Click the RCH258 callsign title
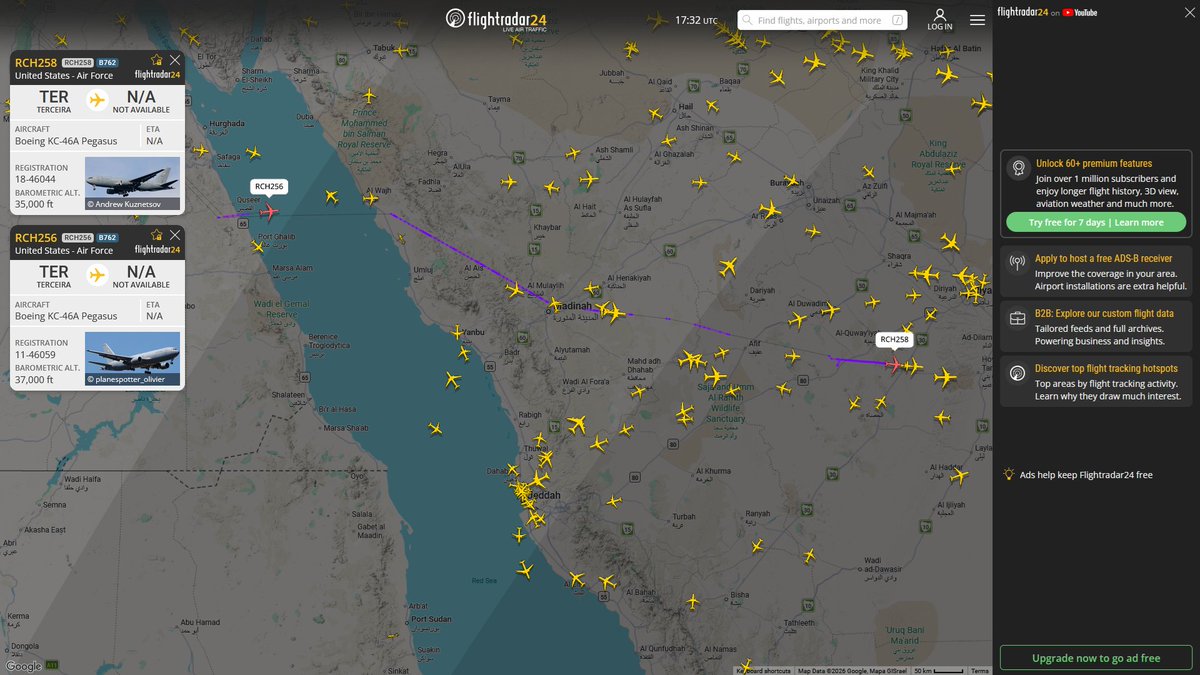Screen dimensions: 1200x675 point(36,63)
